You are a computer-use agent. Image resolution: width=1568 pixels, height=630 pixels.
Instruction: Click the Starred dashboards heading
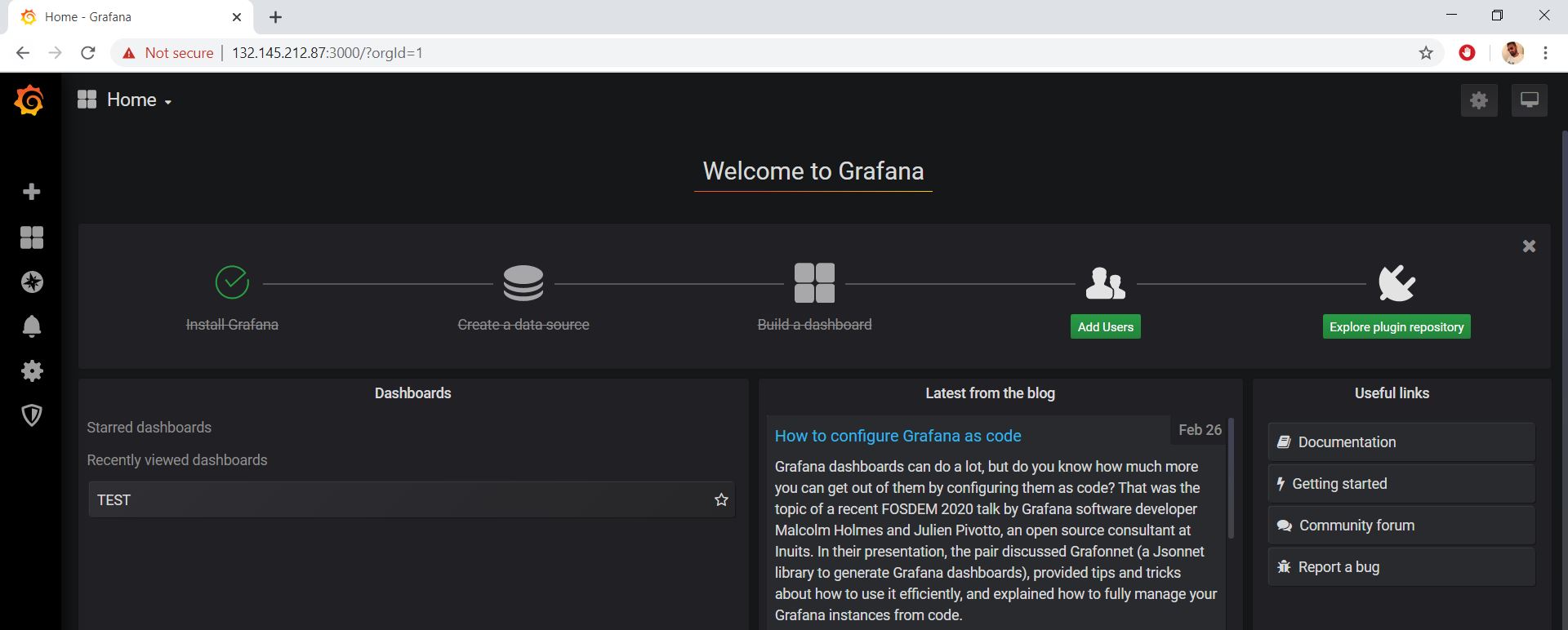149,428
